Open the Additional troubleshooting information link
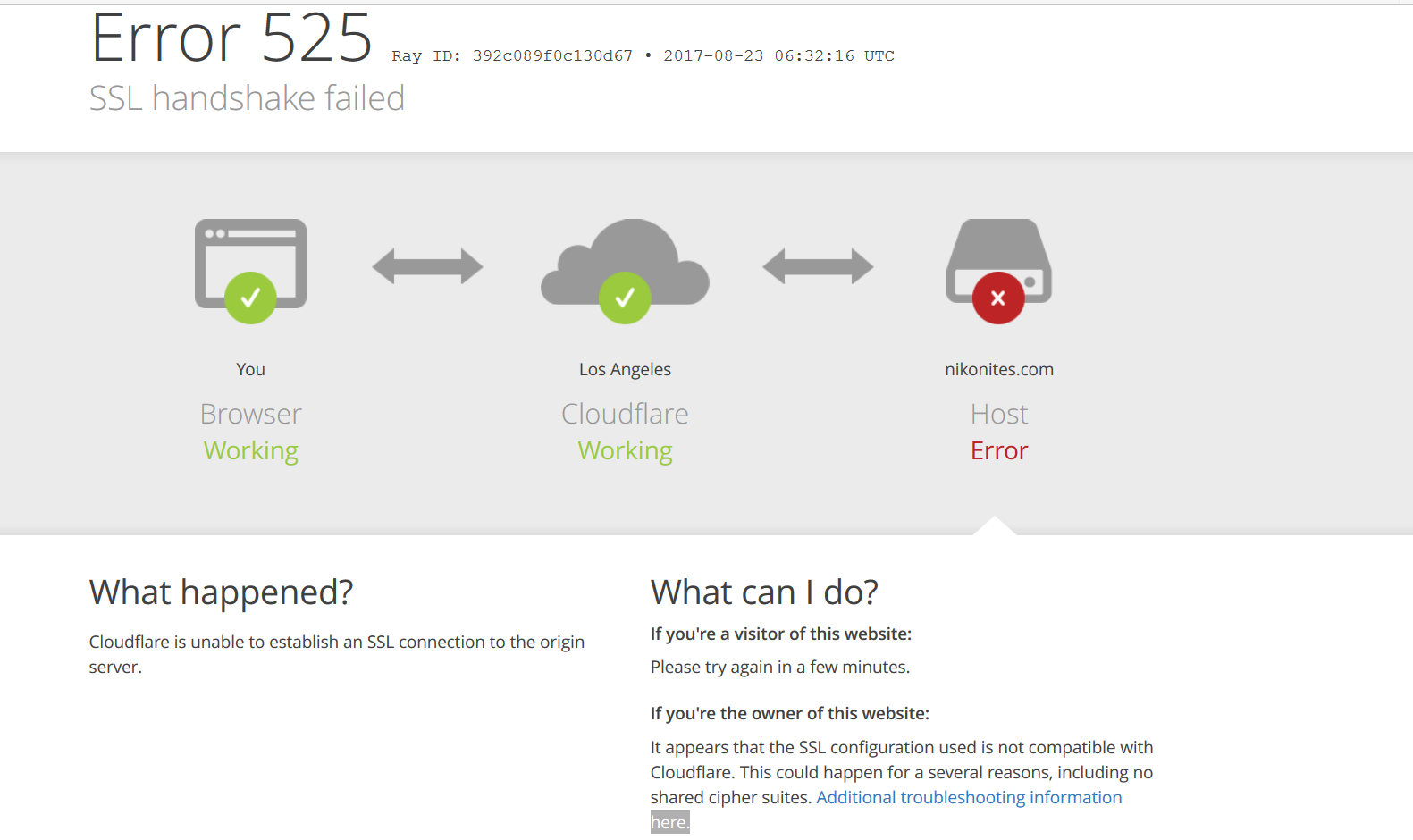 (x=969, y=797)
